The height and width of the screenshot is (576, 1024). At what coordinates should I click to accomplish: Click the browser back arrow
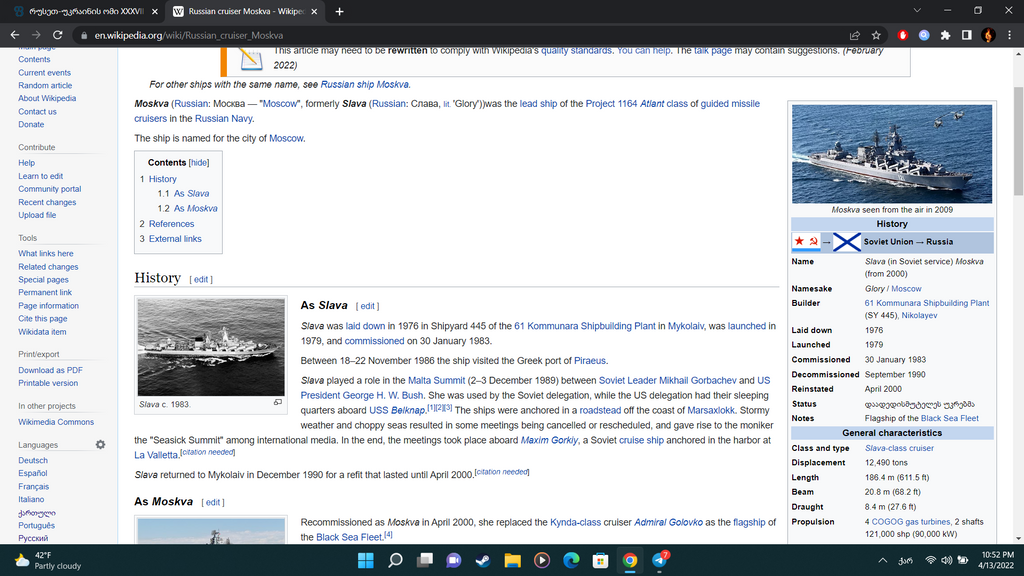coord(14,35)
